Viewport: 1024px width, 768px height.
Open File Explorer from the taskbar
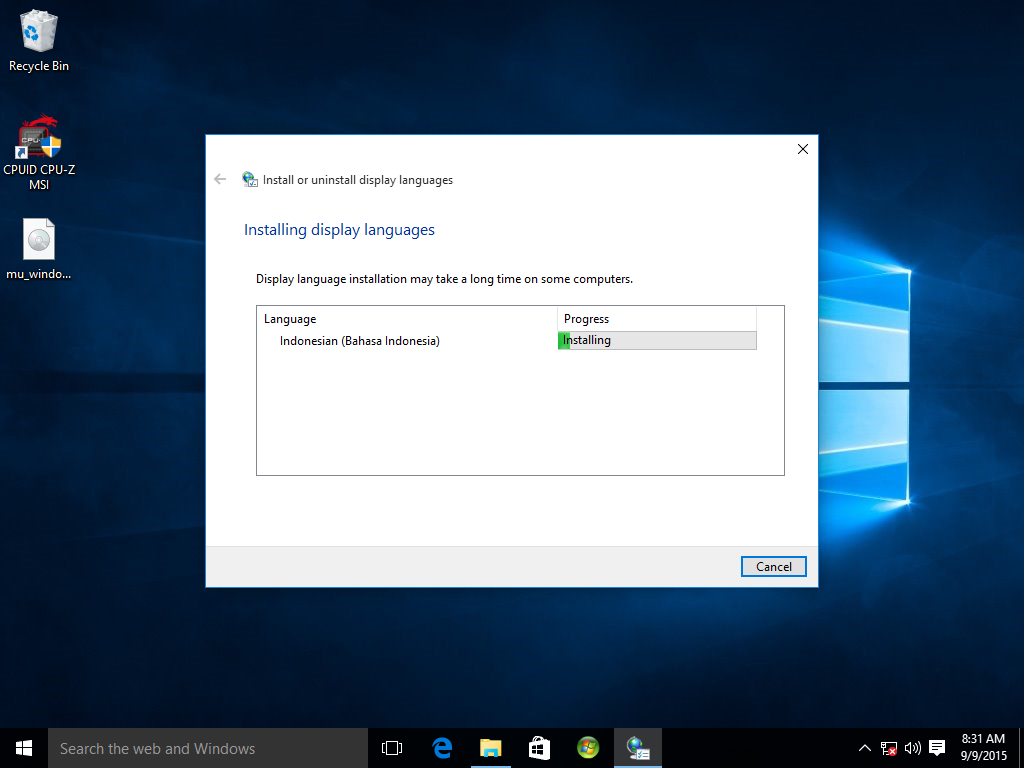point(490,747)
